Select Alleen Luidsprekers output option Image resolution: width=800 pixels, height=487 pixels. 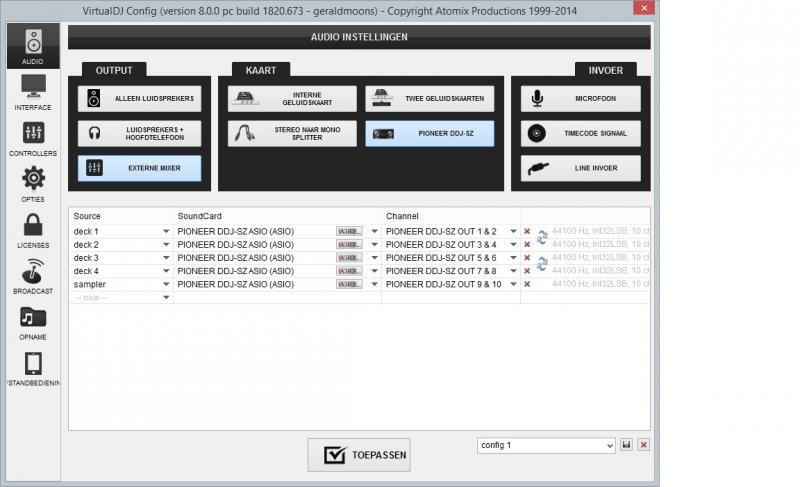(x=139, y=98)
